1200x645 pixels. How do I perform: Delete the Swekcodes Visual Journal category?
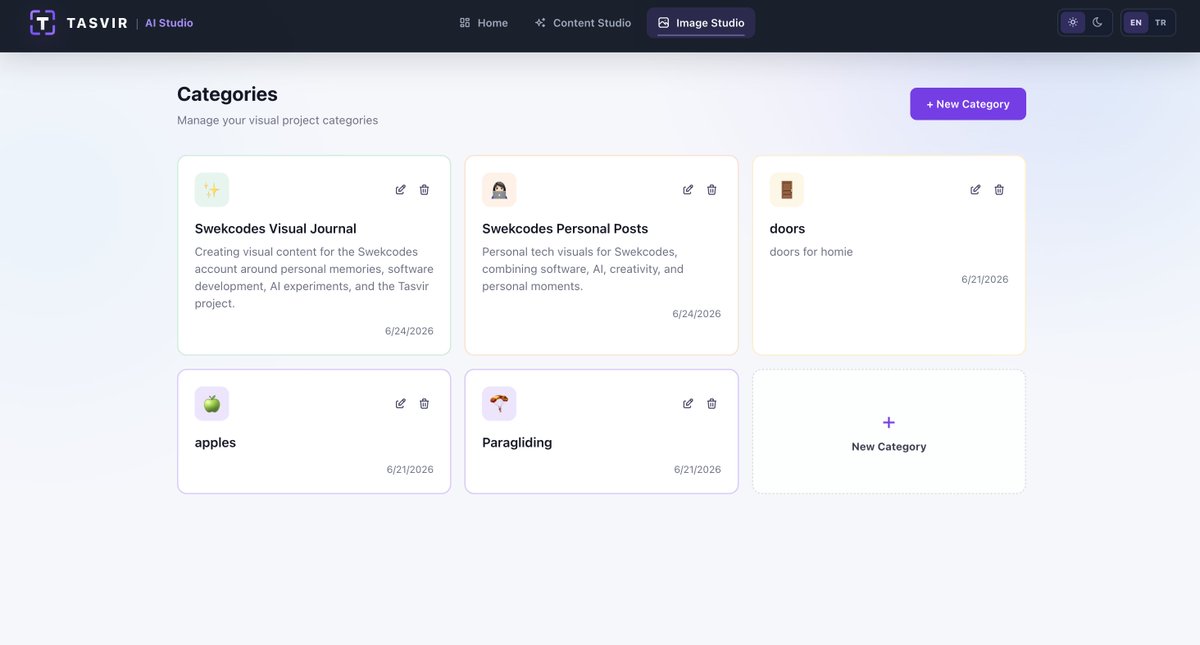424,189
